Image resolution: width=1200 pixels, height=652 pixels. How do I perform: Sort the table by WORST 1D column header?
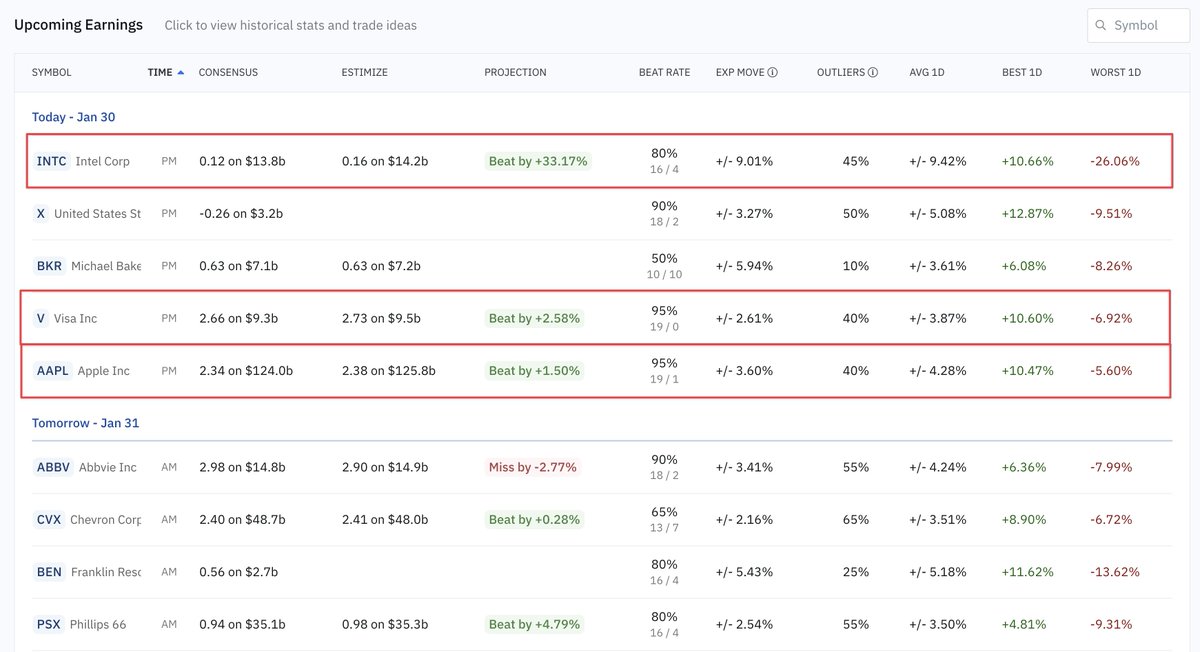[x=1115, y=72]
